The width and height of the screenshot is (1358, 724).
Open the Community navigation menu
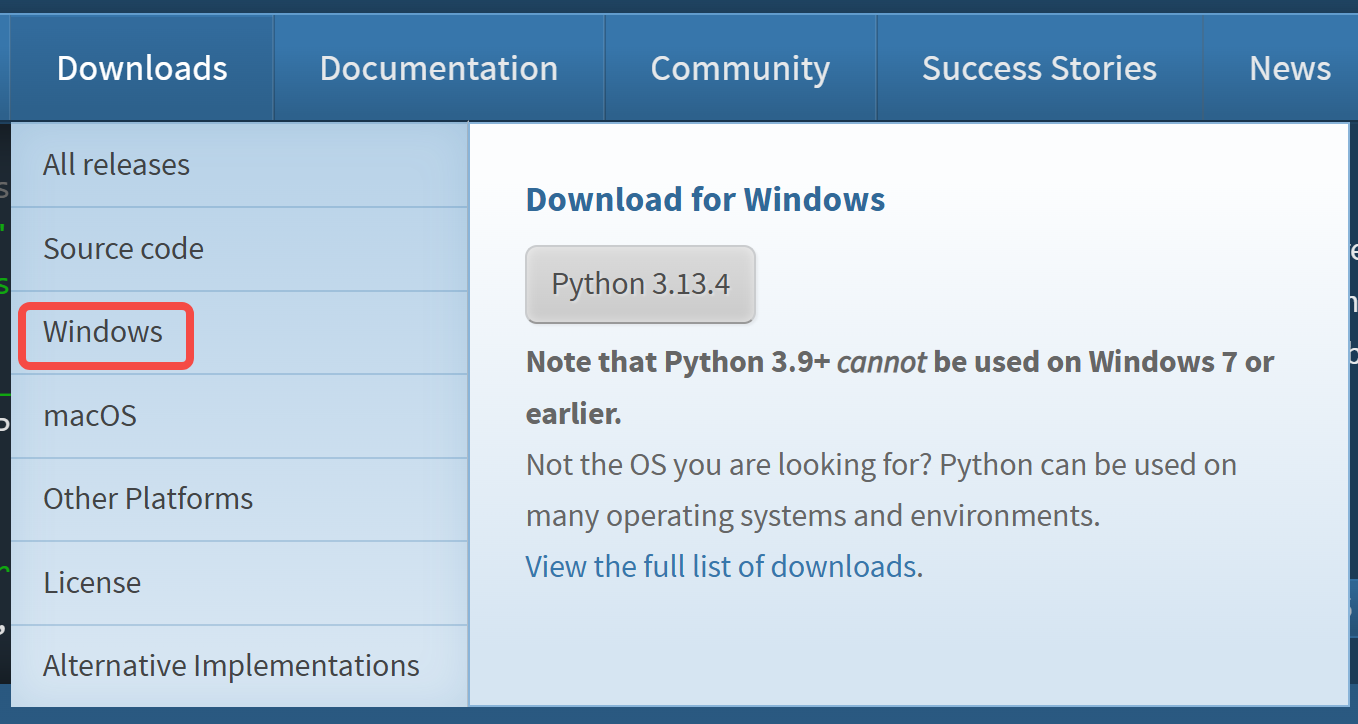coord(740,68)
